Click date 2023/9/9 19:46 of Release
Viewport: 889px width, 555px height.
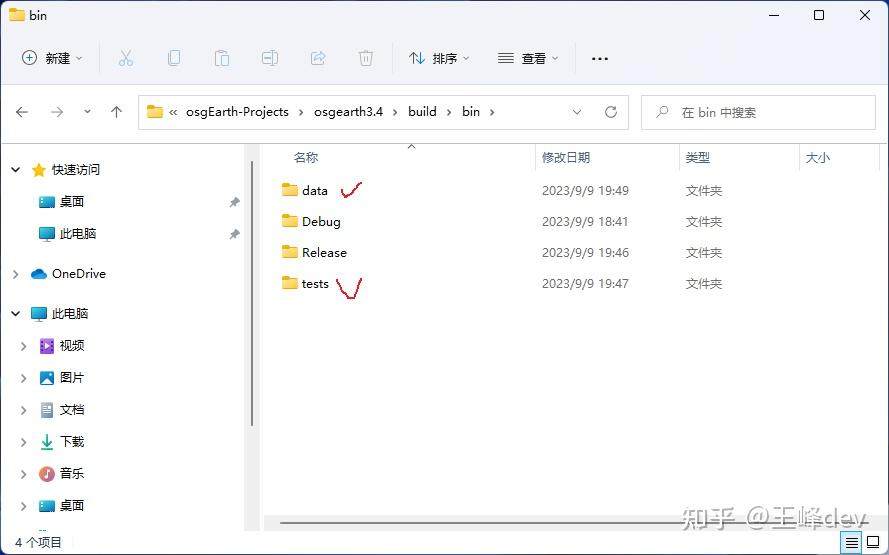point(585,252)
